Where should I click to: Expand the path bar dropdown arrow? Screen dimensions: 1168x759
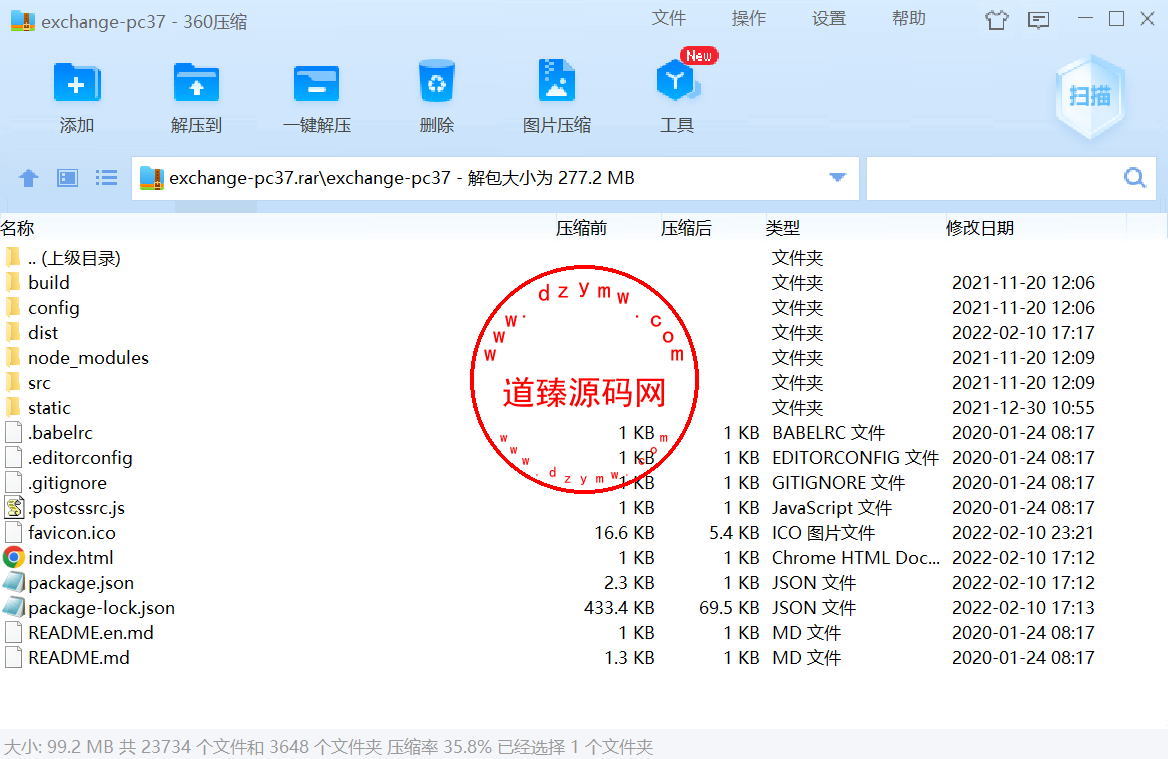click(x=837, y=177)
